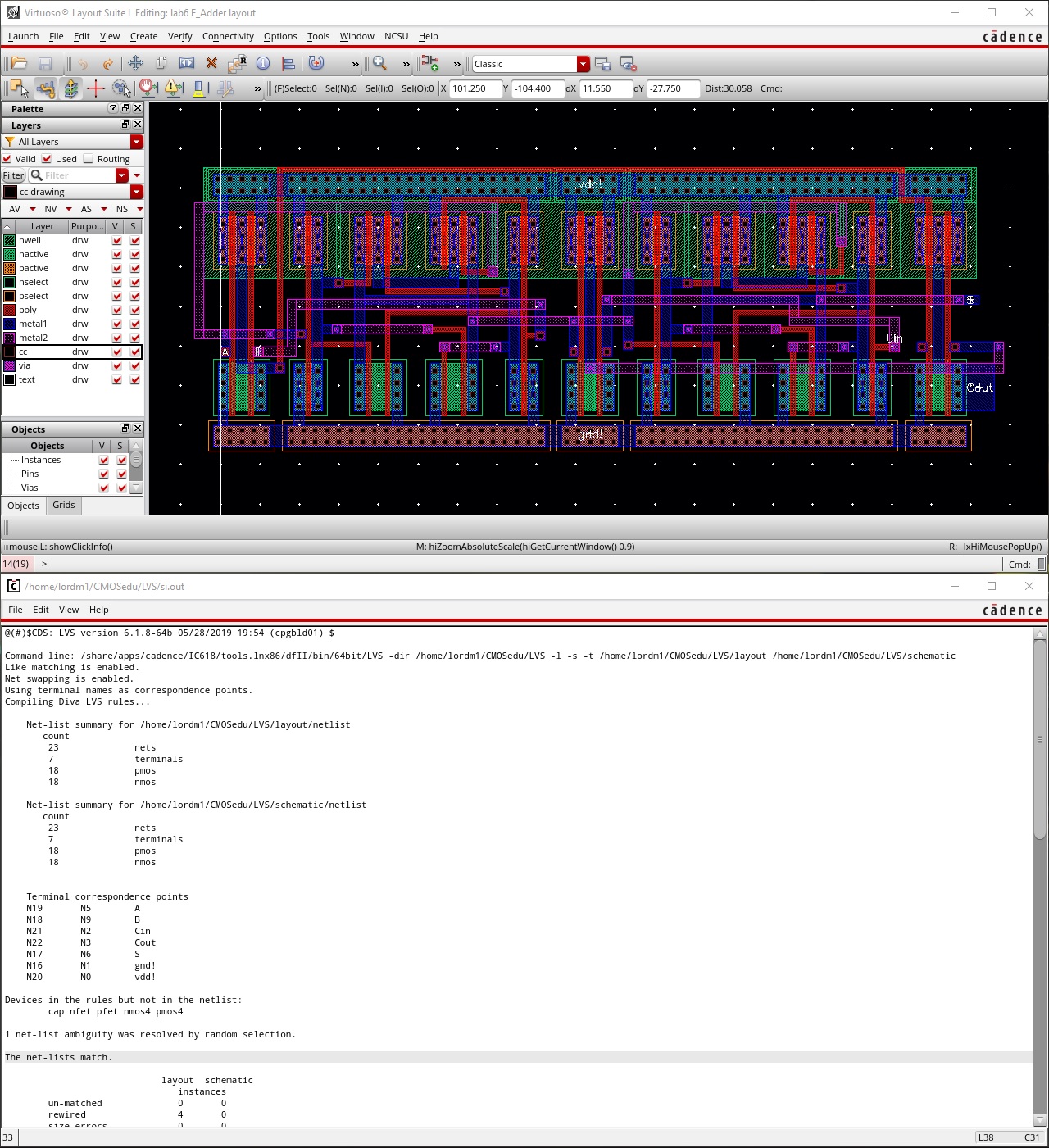
Task: Click the red crosshair toolbar icon
Action: 96,88
